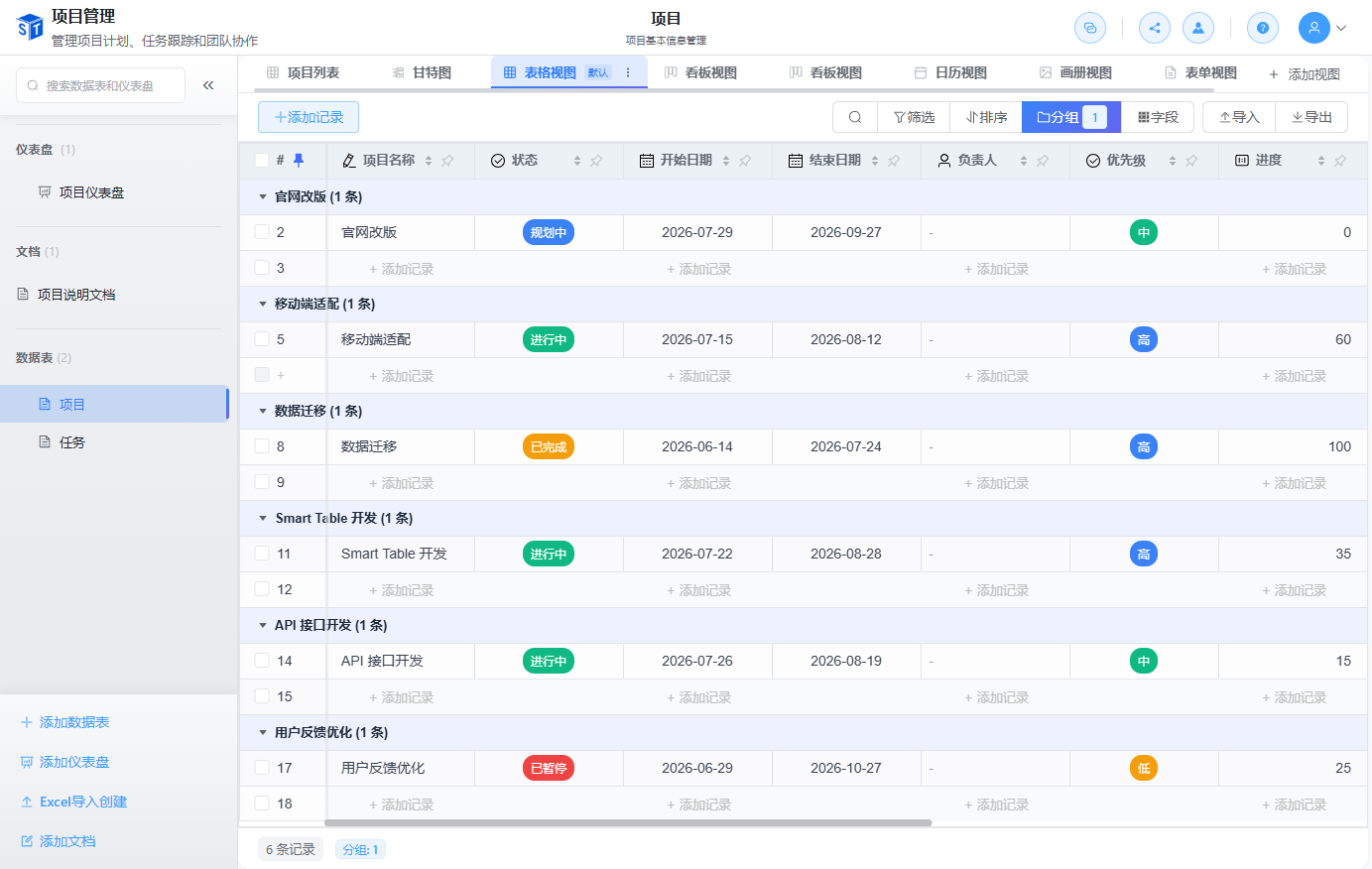This screenshot has height=869, width=1372.
Task: Switch to the 表单视图 tab
Action: (x=1200, y=72)
